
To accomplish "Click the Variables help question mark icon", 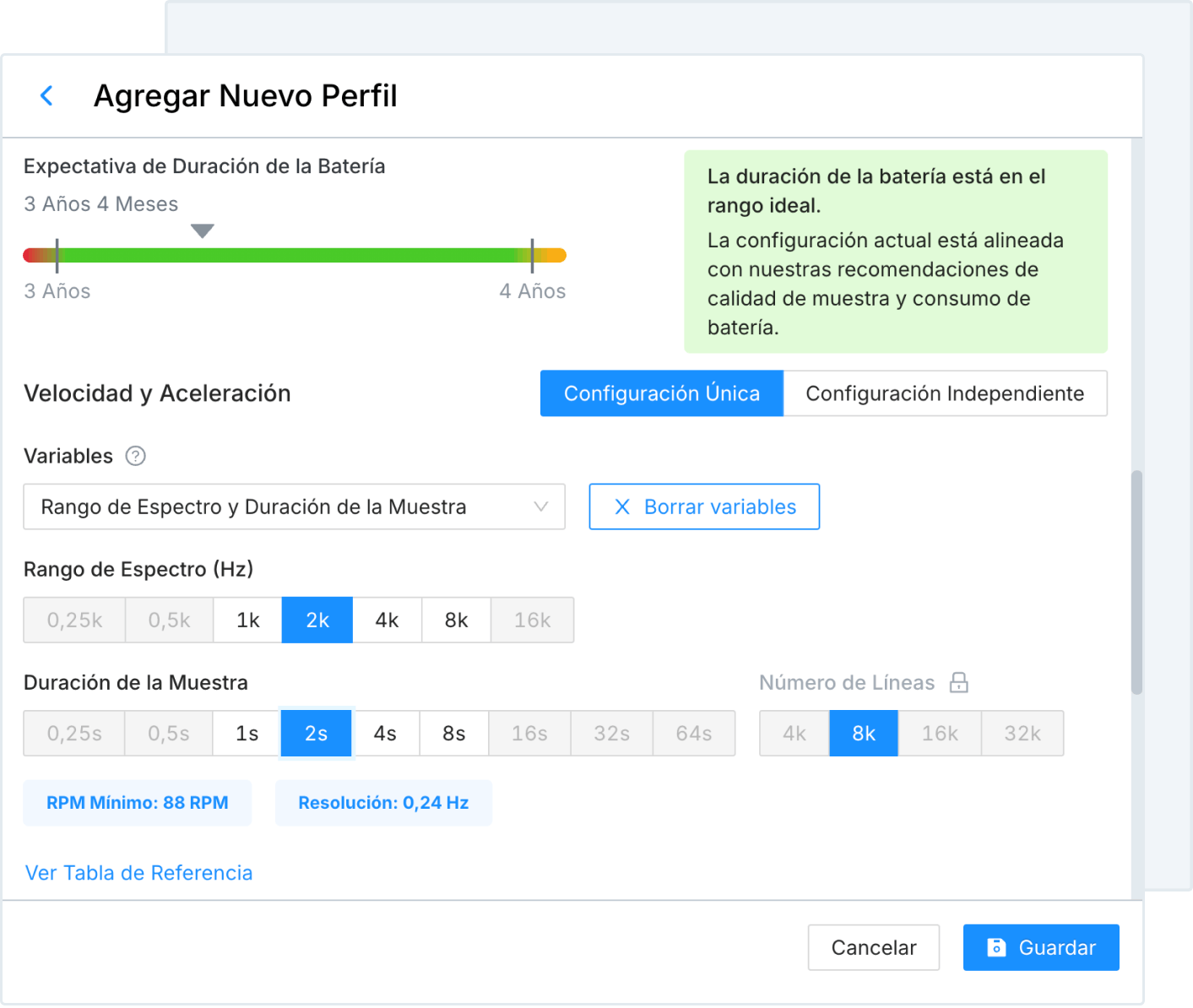I will pos(135,456).
